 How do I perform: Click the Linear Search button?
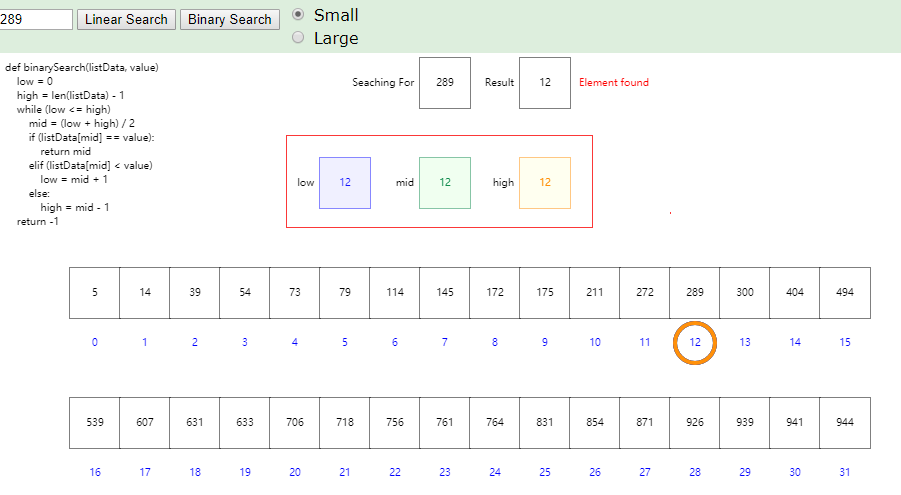(x=126, y=20)
